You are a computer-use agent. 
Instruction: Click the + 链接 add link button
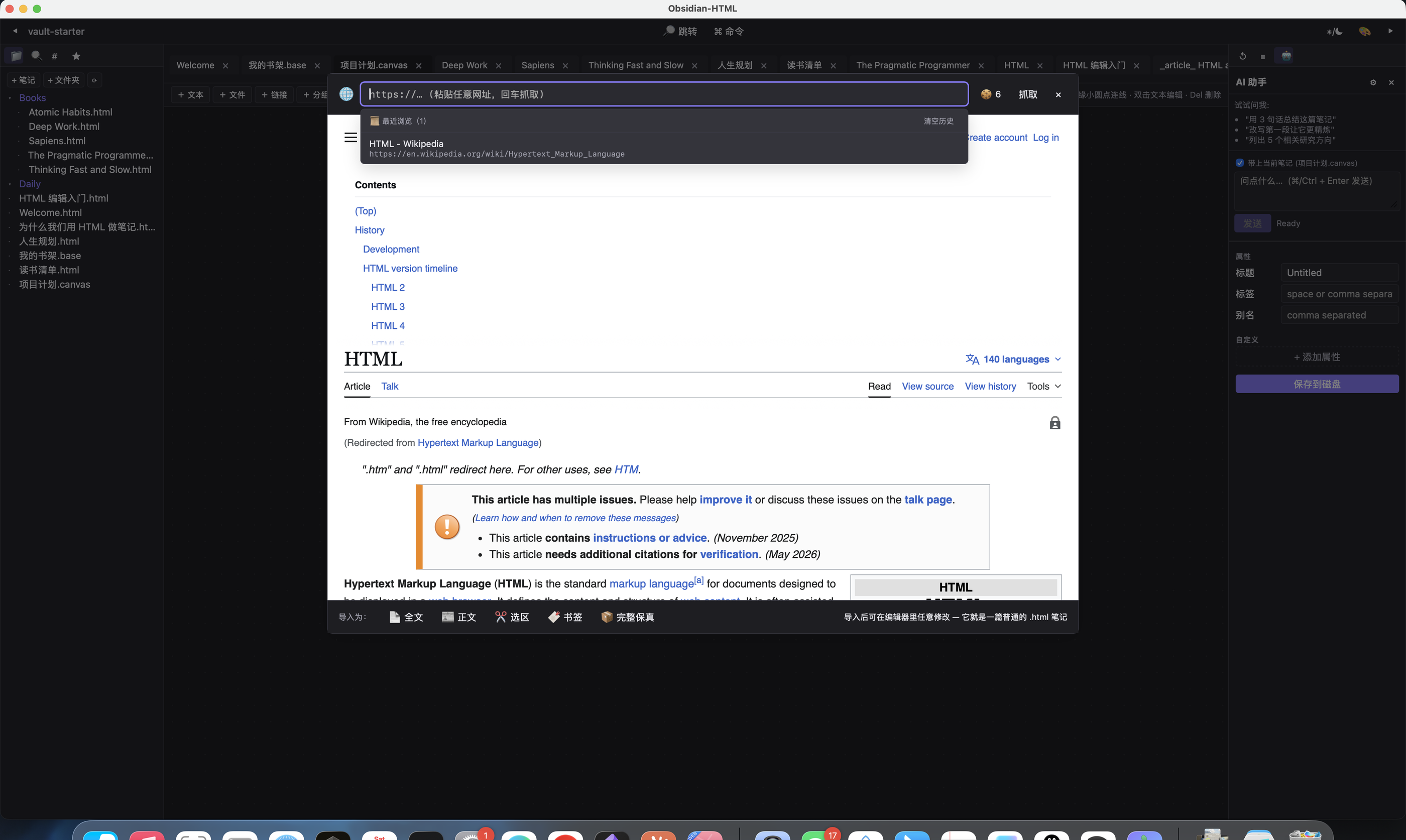[x=275, y=94]
